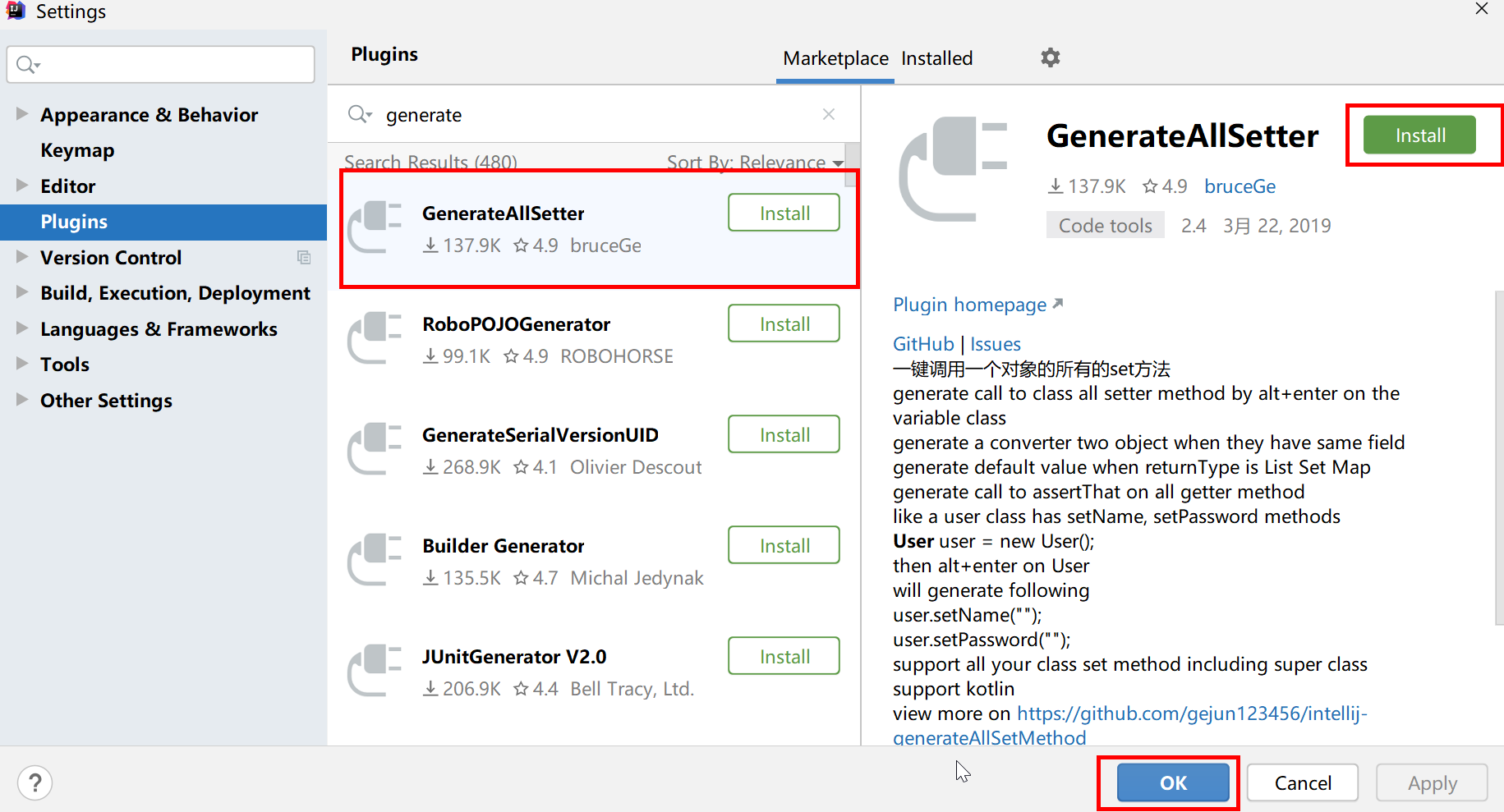Expand Languages & Frameworks node
This screenshot has height=812, width=1504.
coord(22,328)
